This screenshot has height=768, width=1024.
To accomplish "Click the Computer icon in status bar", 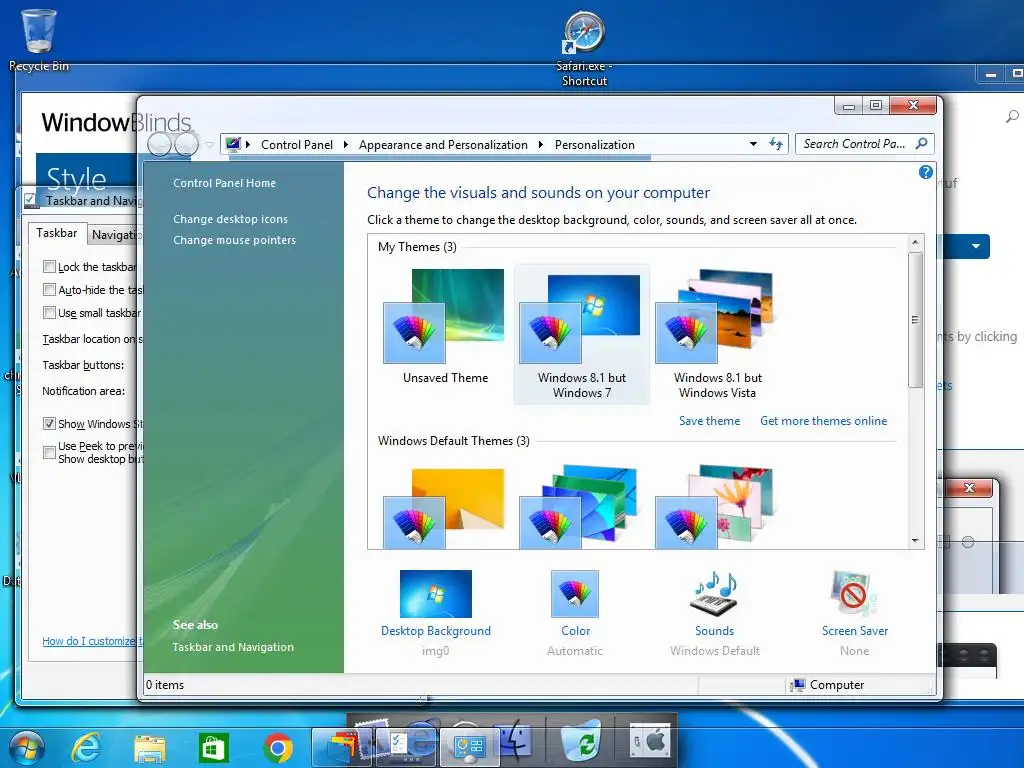I will (797, 684).
